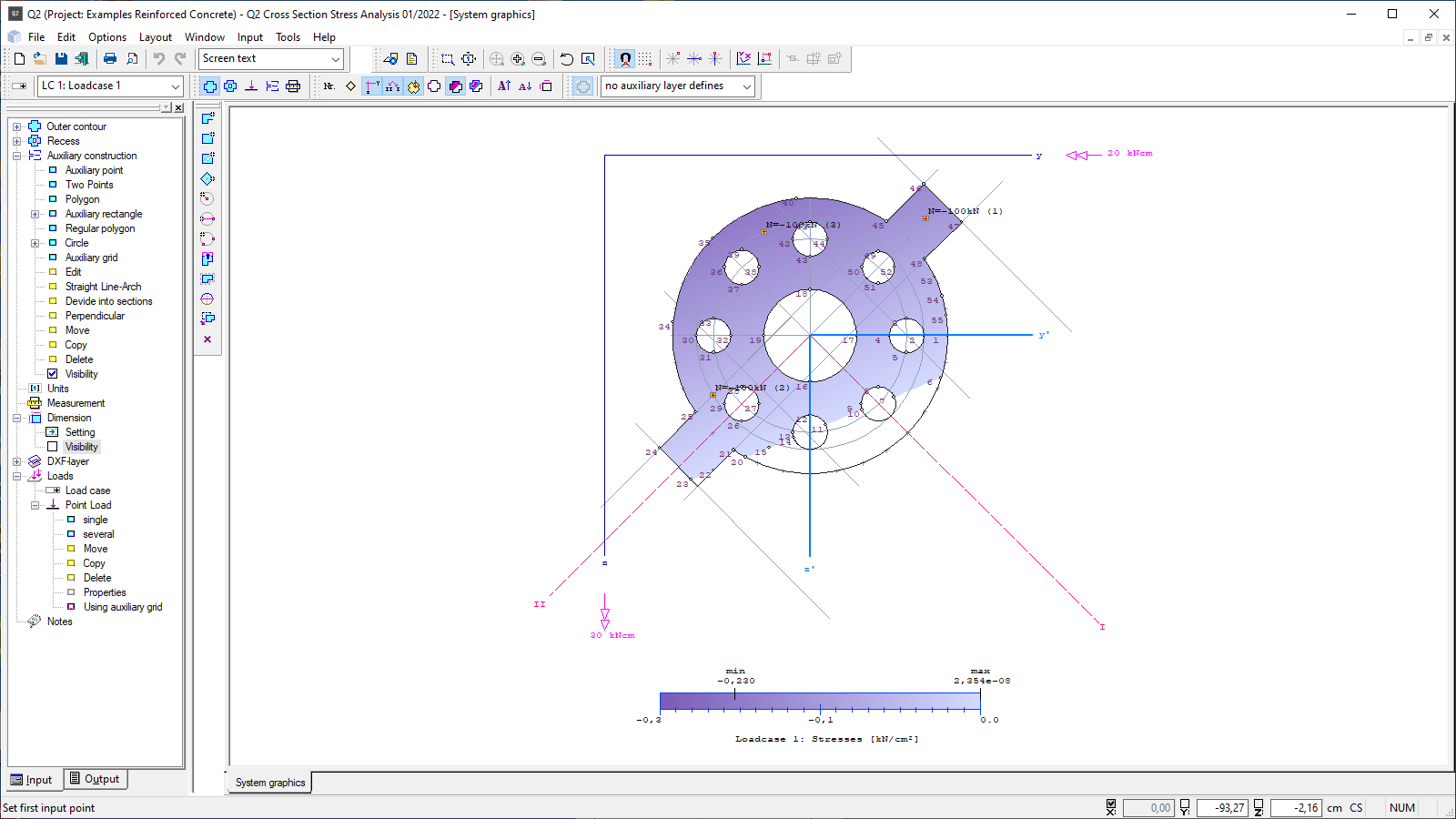Click the support symbol toolbar icon

point(251,86)
